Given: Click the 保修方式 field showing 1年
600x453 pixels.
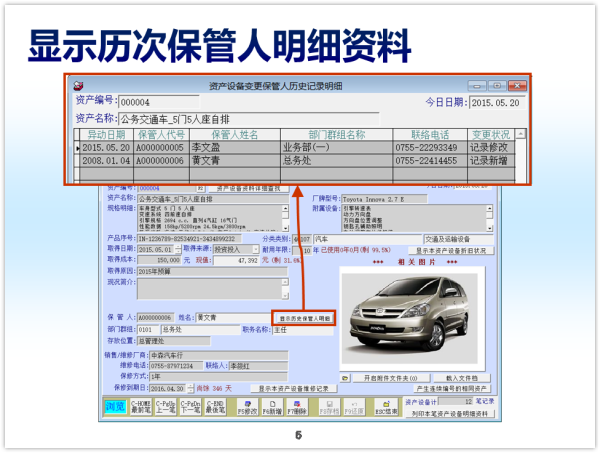Looking at the screenshot, I should click(218, 376).
